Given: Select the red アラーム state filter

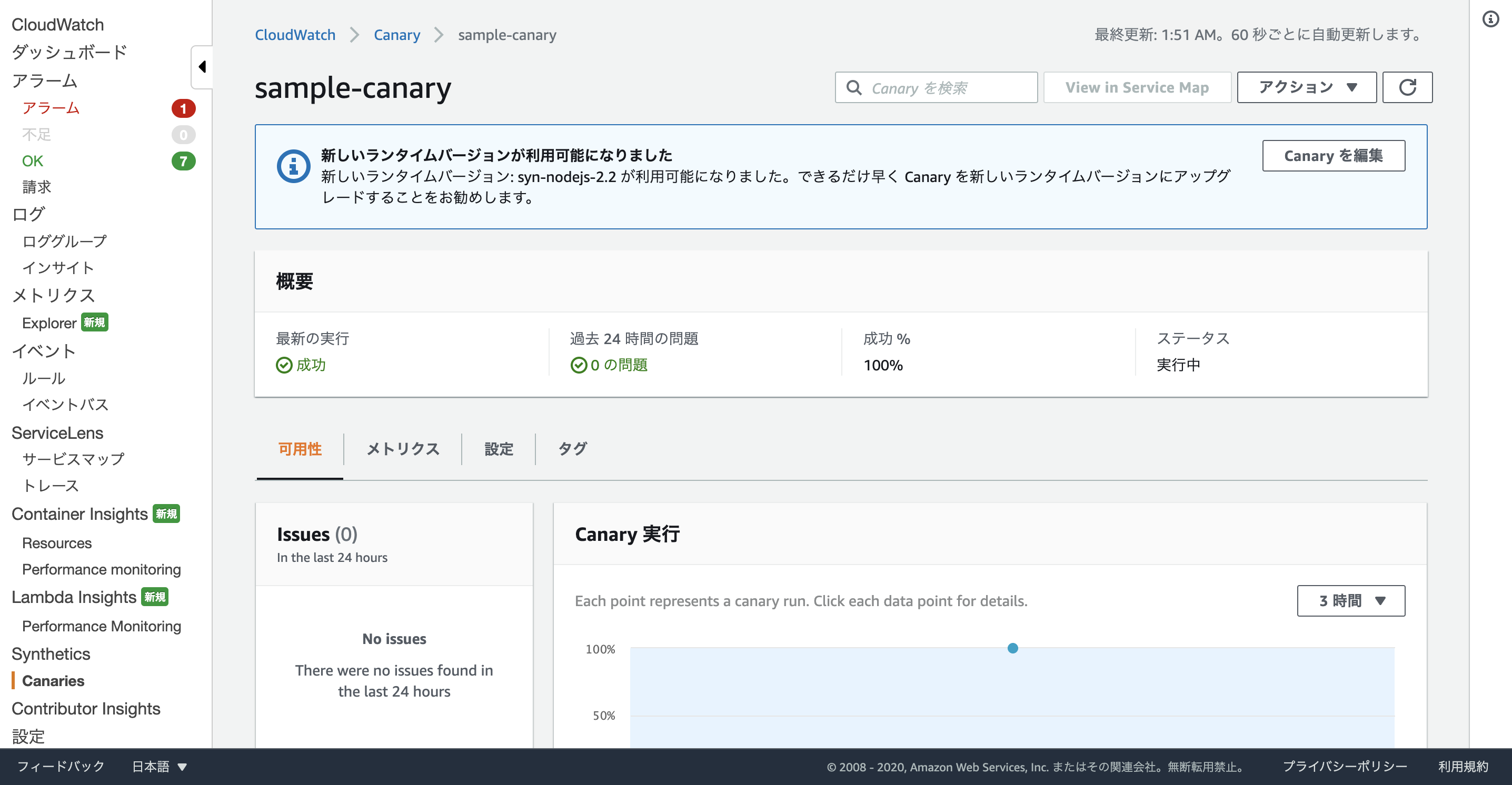Looking at the screenshot, I should 51,108.
